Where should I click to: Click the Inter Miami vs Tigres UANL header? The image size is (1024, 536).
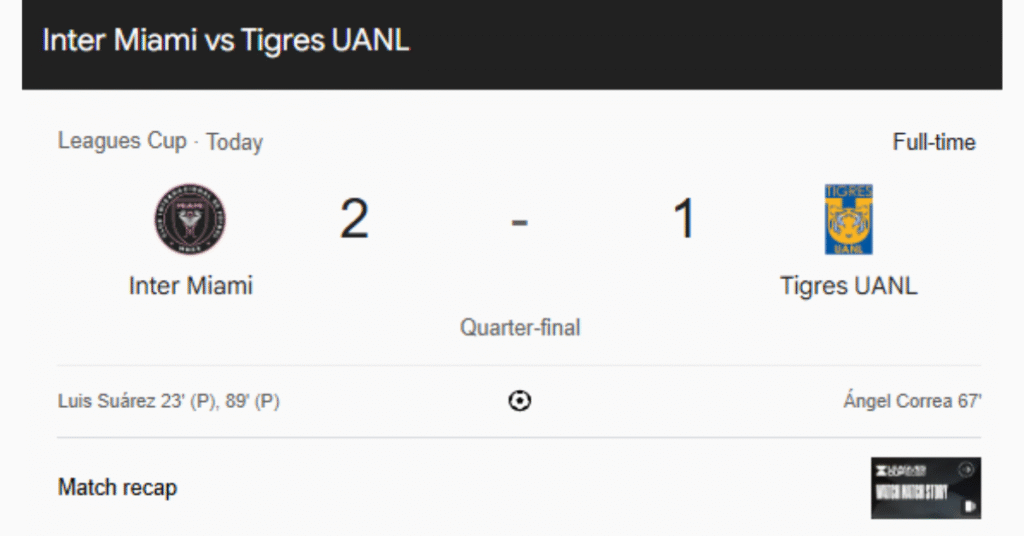click(226, 41)
